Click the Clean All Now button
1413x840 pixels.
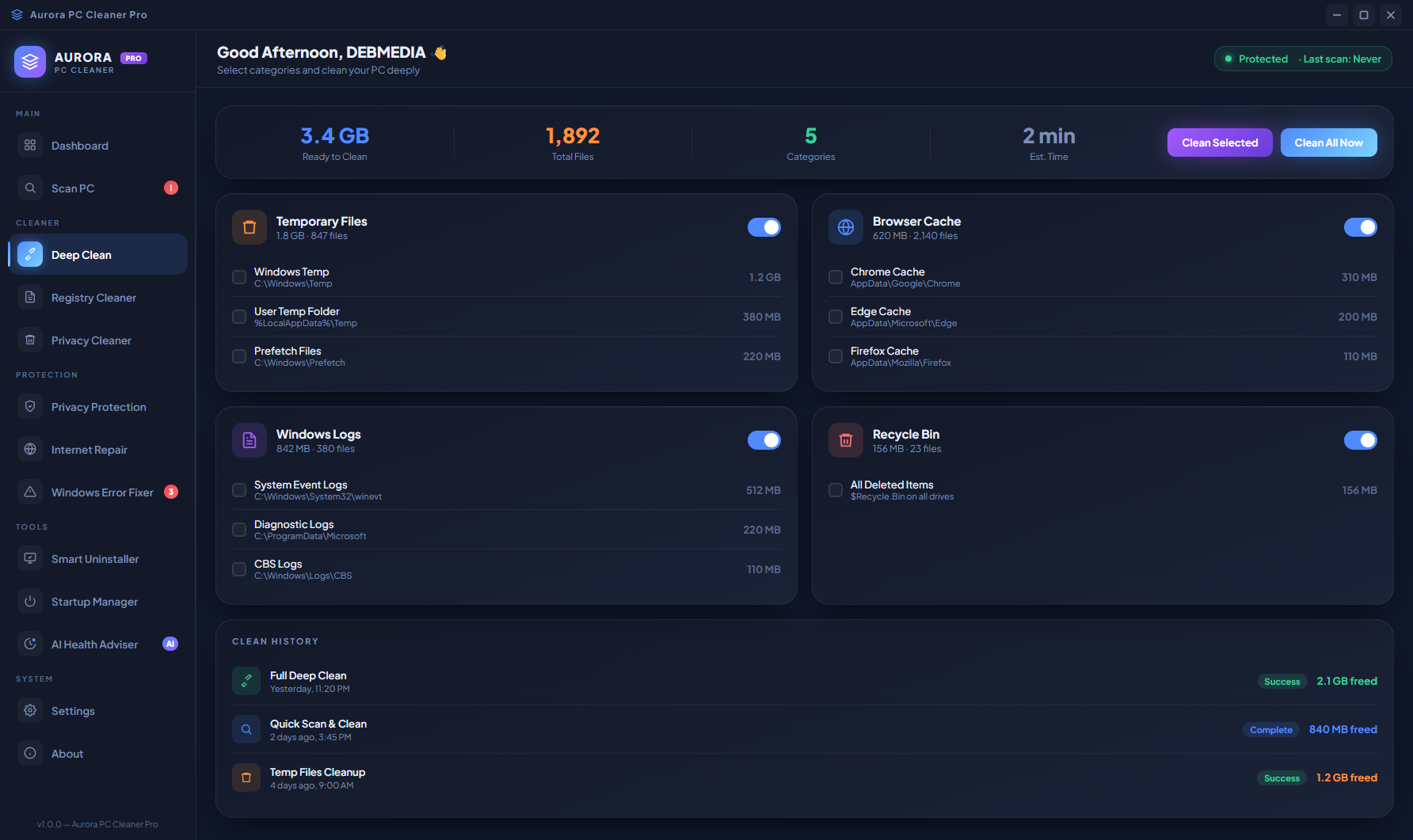pos(1329,143)
